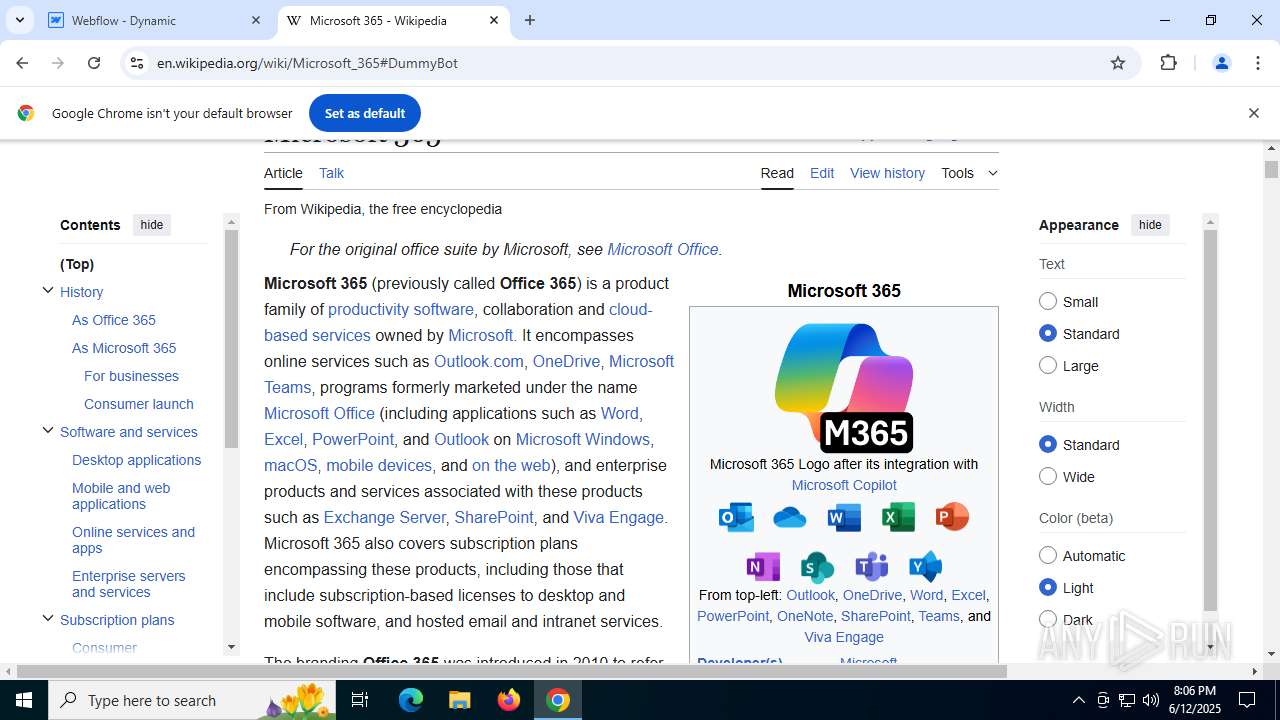This screenshot has width=1280, height=720.
Task: Open the Exchange Server link
Action: pos(385,517)
